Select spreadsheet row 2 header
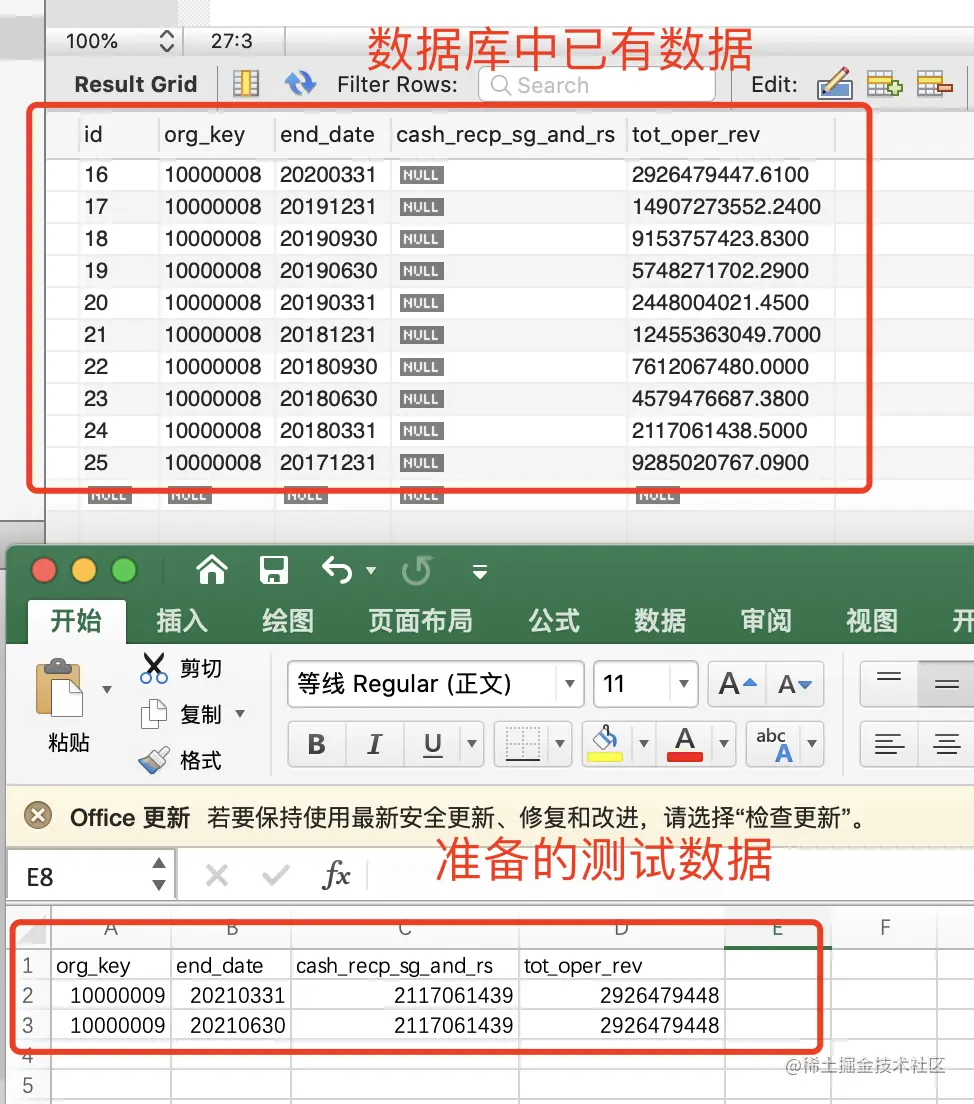 (27, 995)
